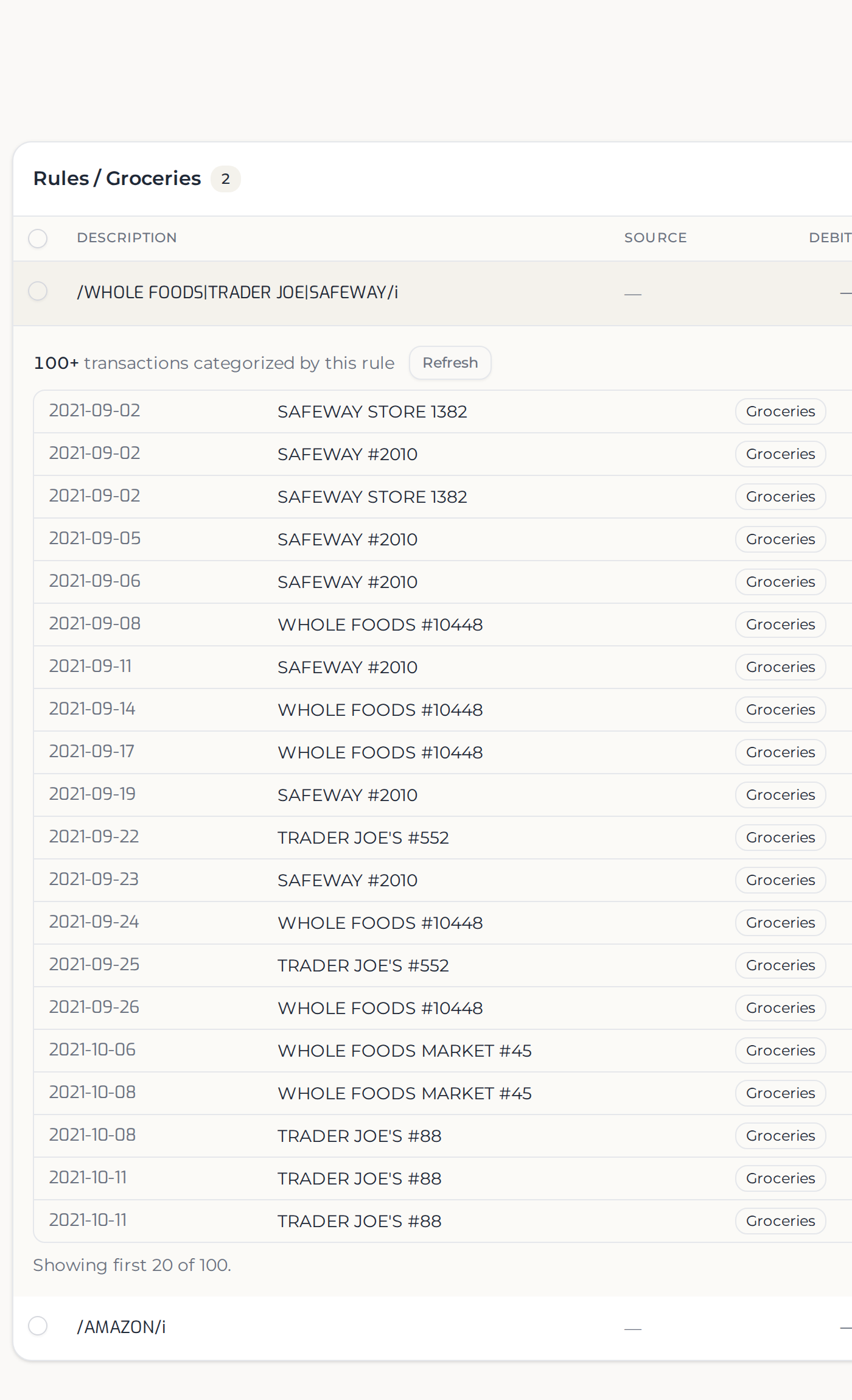Select the 2021-09-24 WHOLE FOODS #10448 transaction
This screenshot has height=1400, width=852.
pos(442,923)
